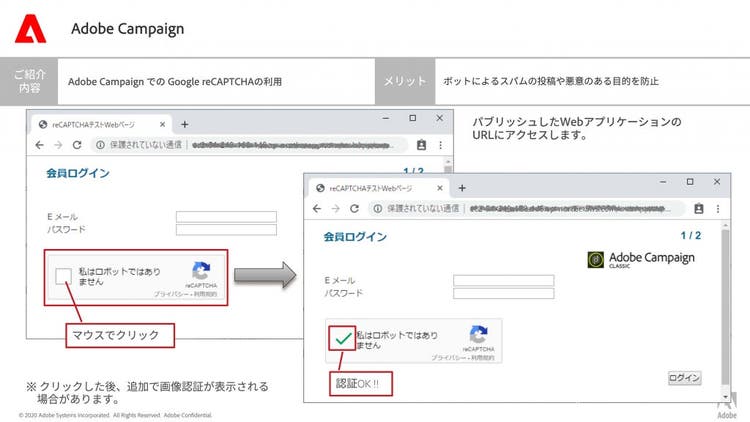Click the red Adobe logo at top left
750x422 pixels.
coord(30,31)
